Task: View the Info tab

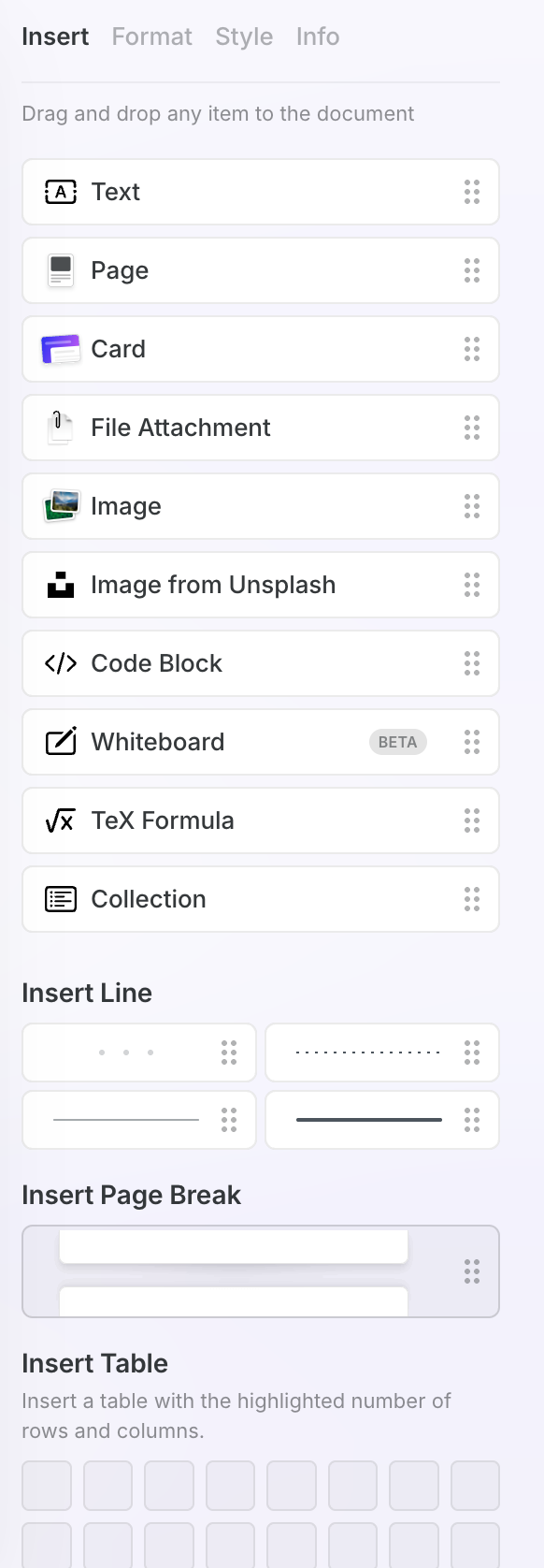Action: pyautogui.click(x=317, y=36)
